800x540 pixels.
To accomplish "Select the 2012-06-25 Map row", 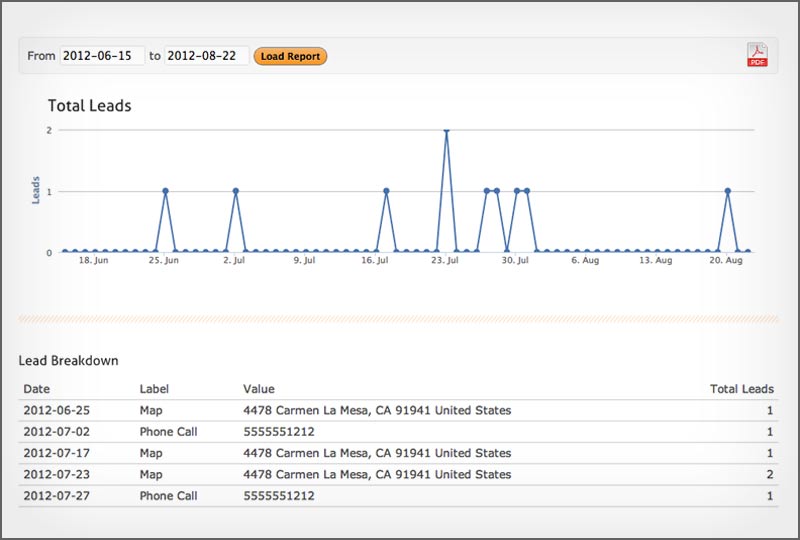I will click(398, 411).
